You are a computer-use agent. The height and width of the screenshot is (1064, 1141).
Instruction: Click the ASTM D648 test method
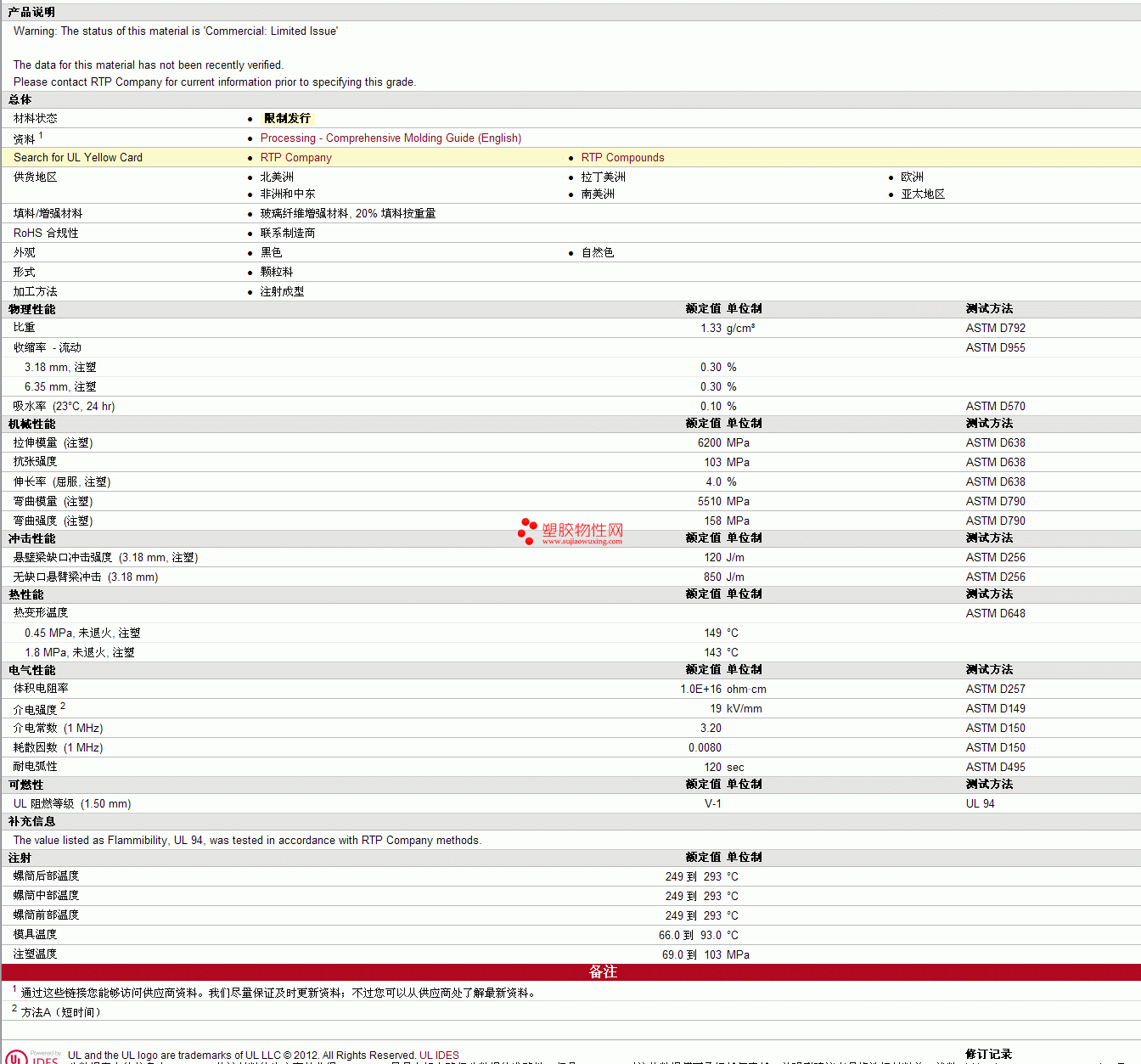tap(995, 613)
